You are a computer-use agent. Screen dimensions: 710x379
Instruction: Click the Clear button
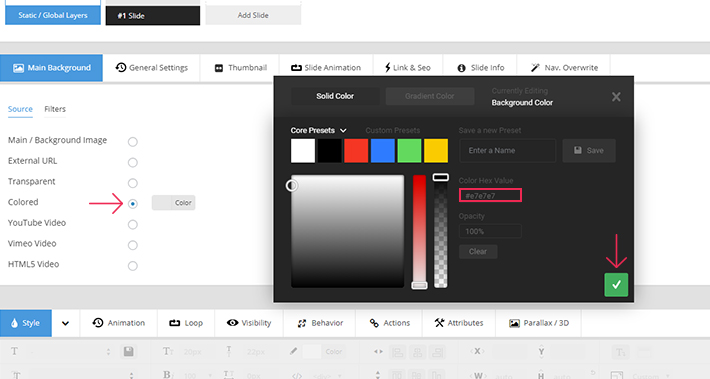[x=478, y=251]
